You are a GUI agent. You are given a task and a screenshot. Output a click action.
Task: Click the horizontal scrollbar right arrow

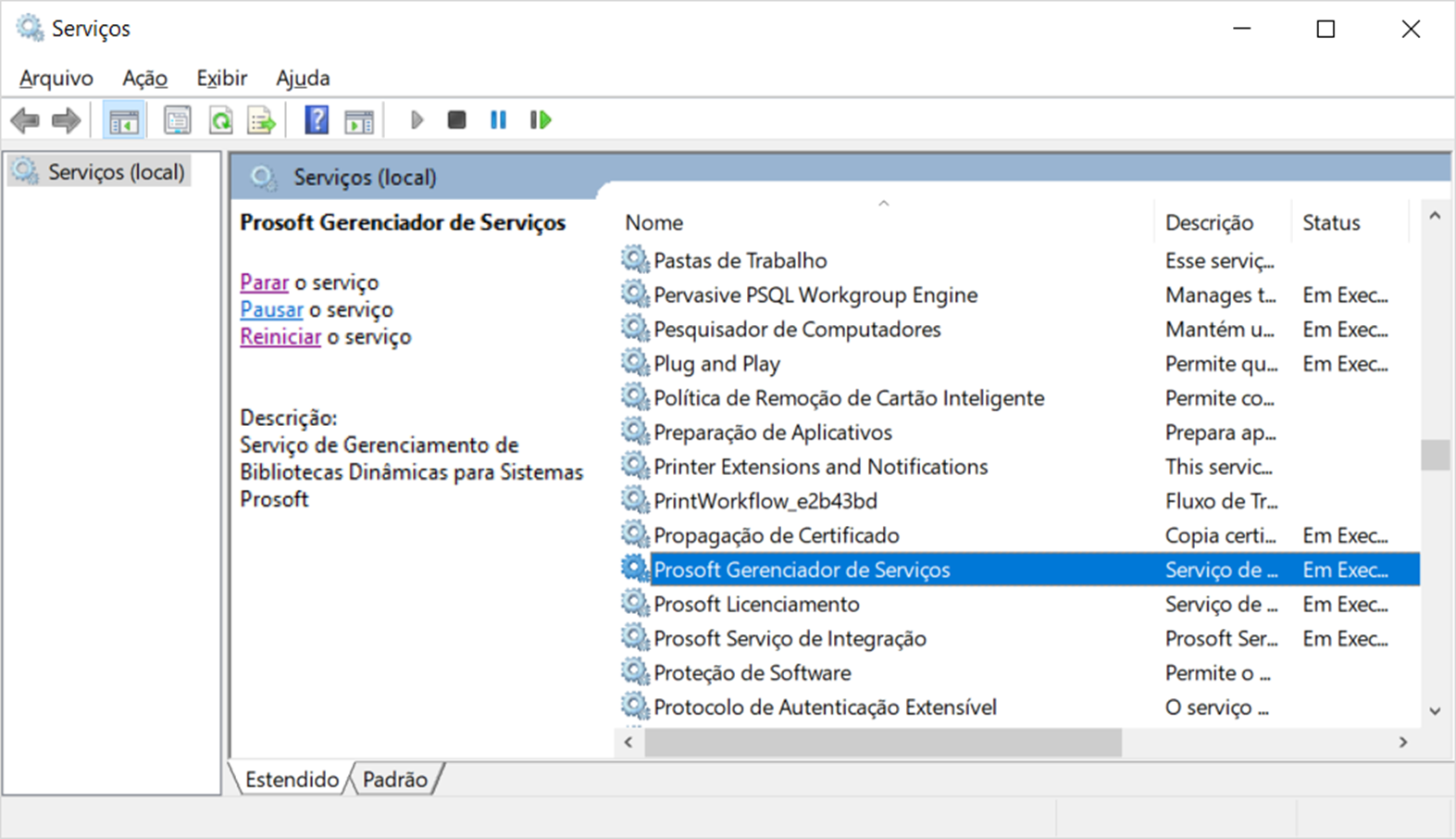[x=1403, y=742]
